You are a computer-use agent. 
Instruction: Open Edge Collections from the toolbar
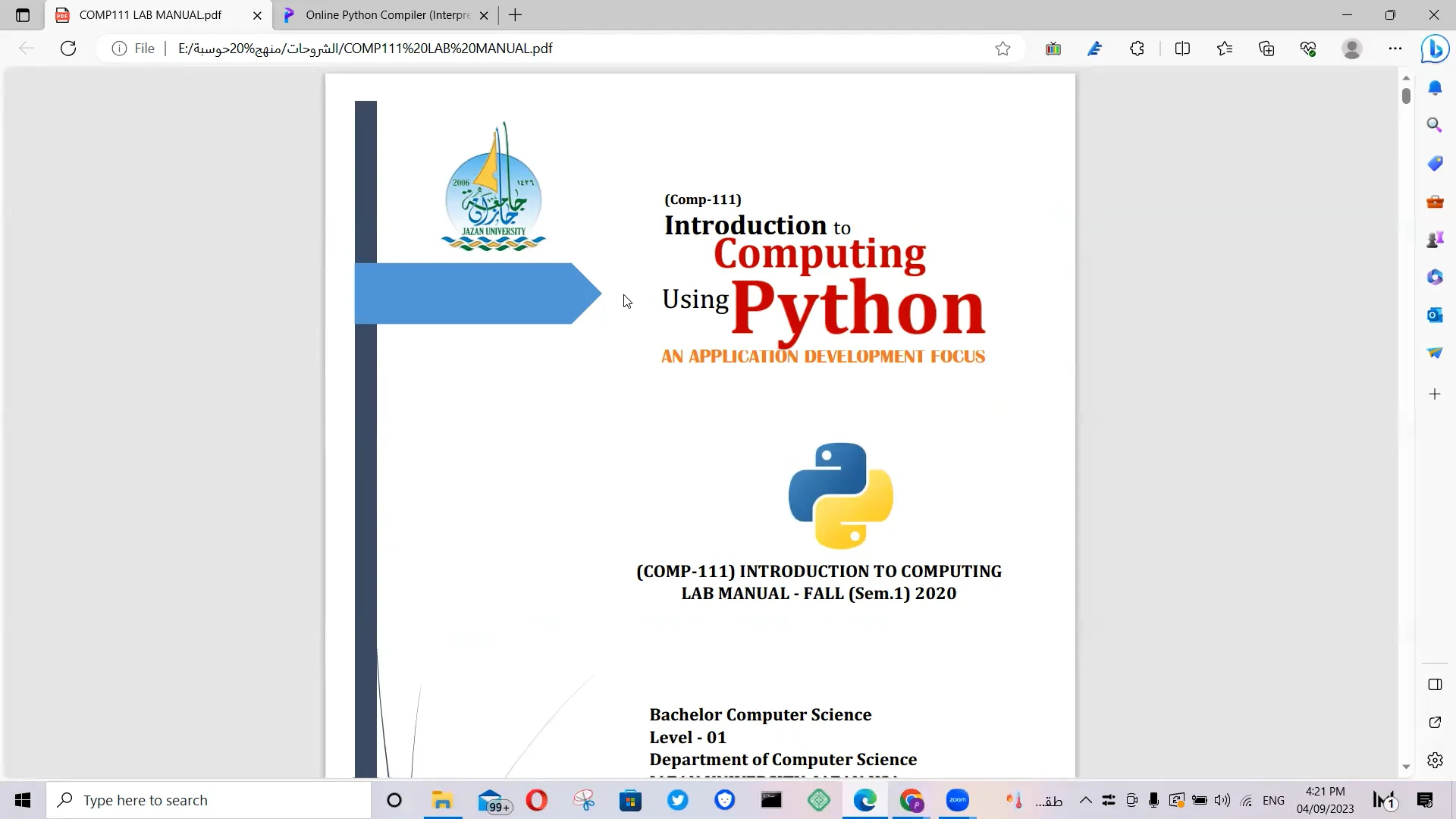coord(1267,48)
